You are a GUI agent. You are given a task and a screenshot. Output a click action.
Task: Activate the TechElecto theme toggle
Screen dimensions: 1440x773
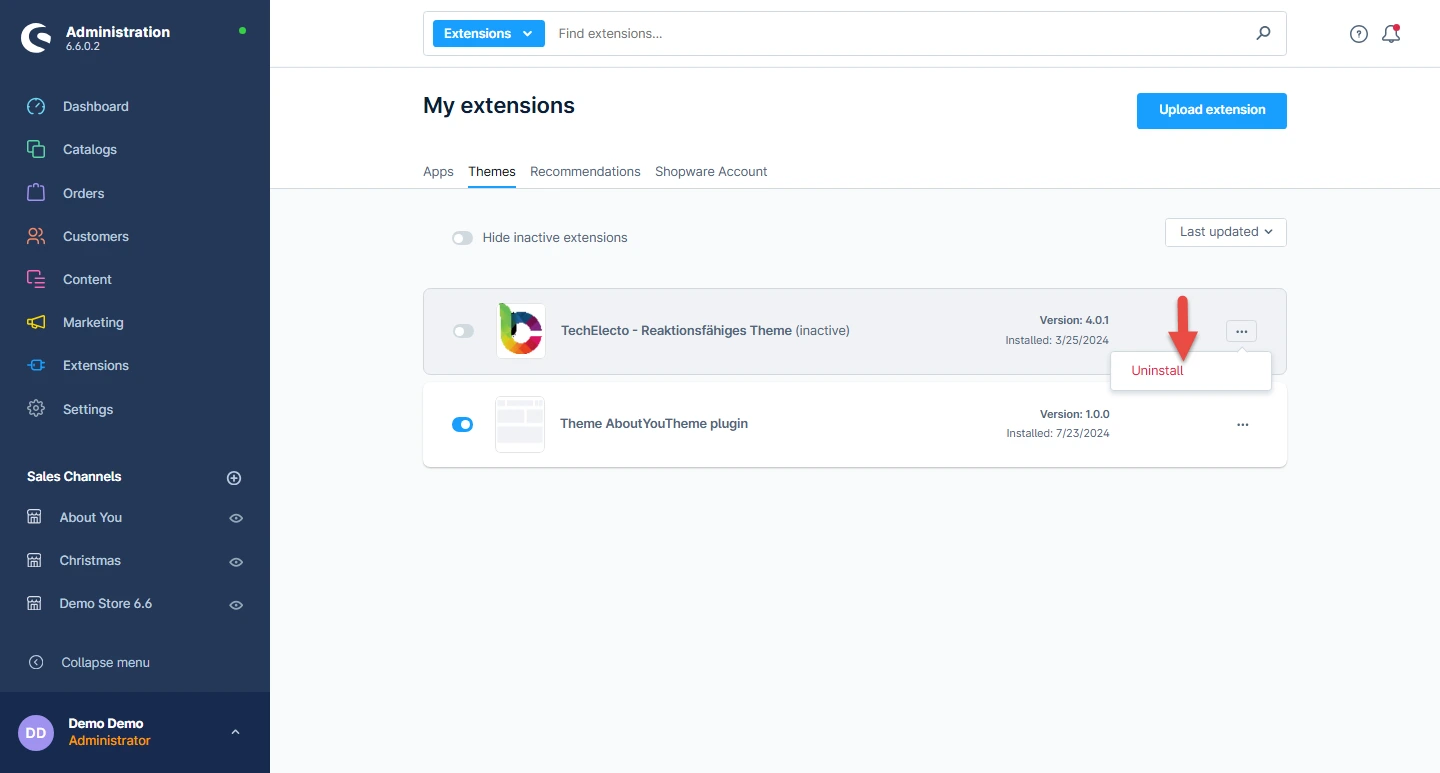463,331
